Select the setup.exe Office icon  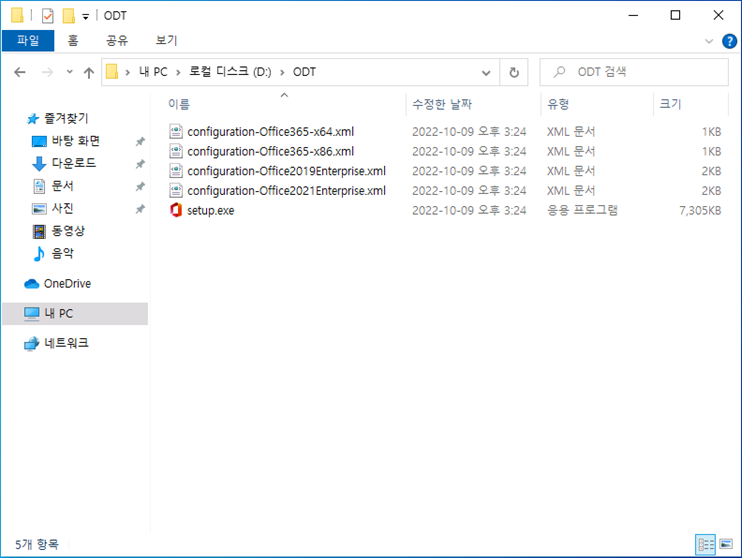176,210
